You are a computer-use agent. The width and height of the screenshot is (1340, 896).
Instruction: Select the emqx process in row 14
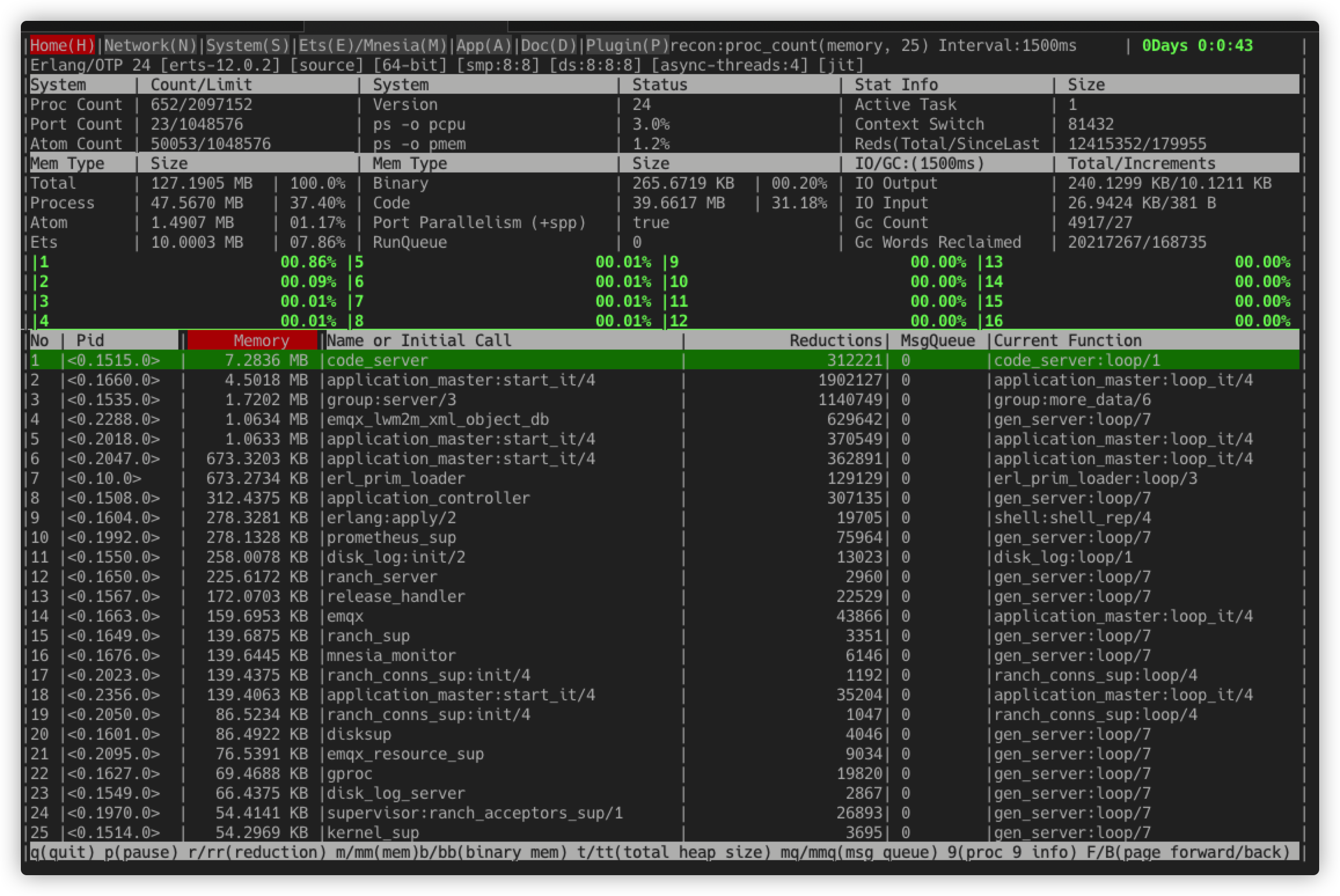pyautogui.click(x=345, y=616)
